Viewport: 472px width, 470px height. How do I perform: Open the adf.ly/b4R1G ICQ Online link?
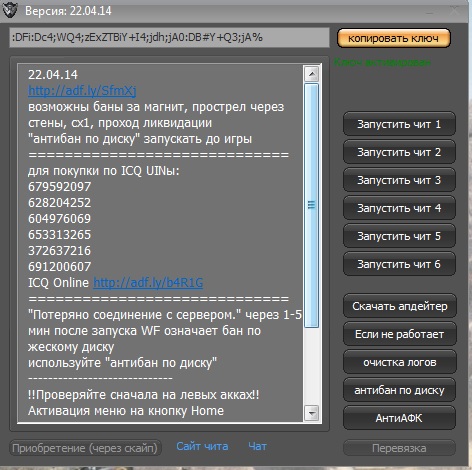coord(148,283)
